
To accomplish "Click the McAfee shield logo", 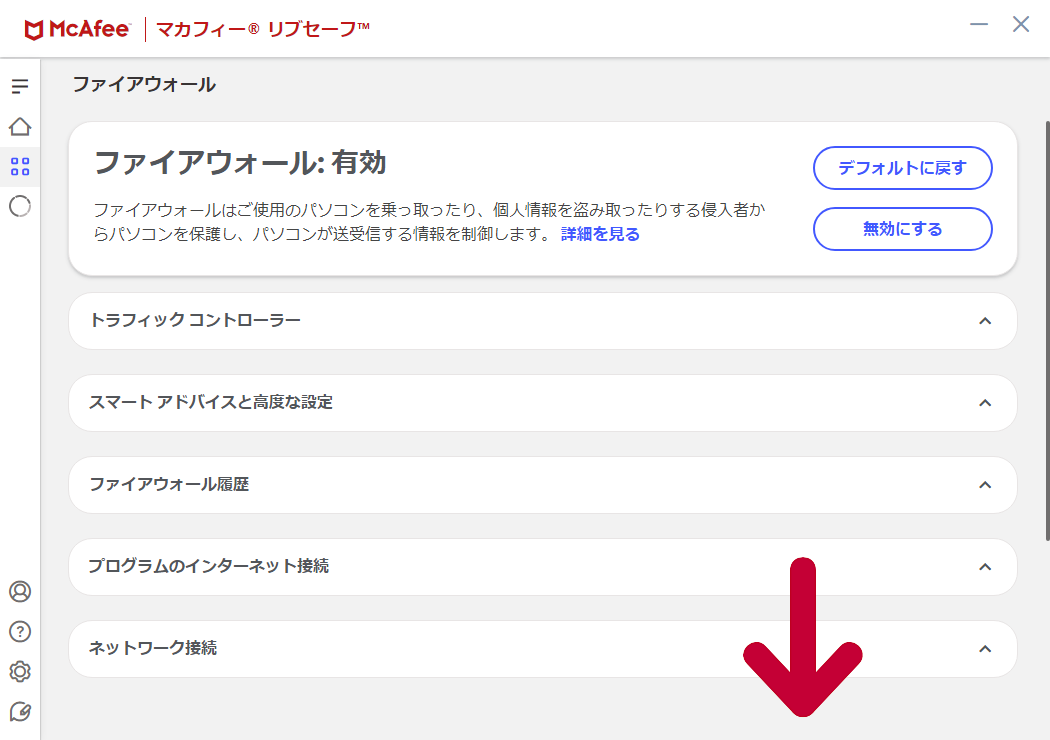I will pyautogui.click(x=35, y=30).
